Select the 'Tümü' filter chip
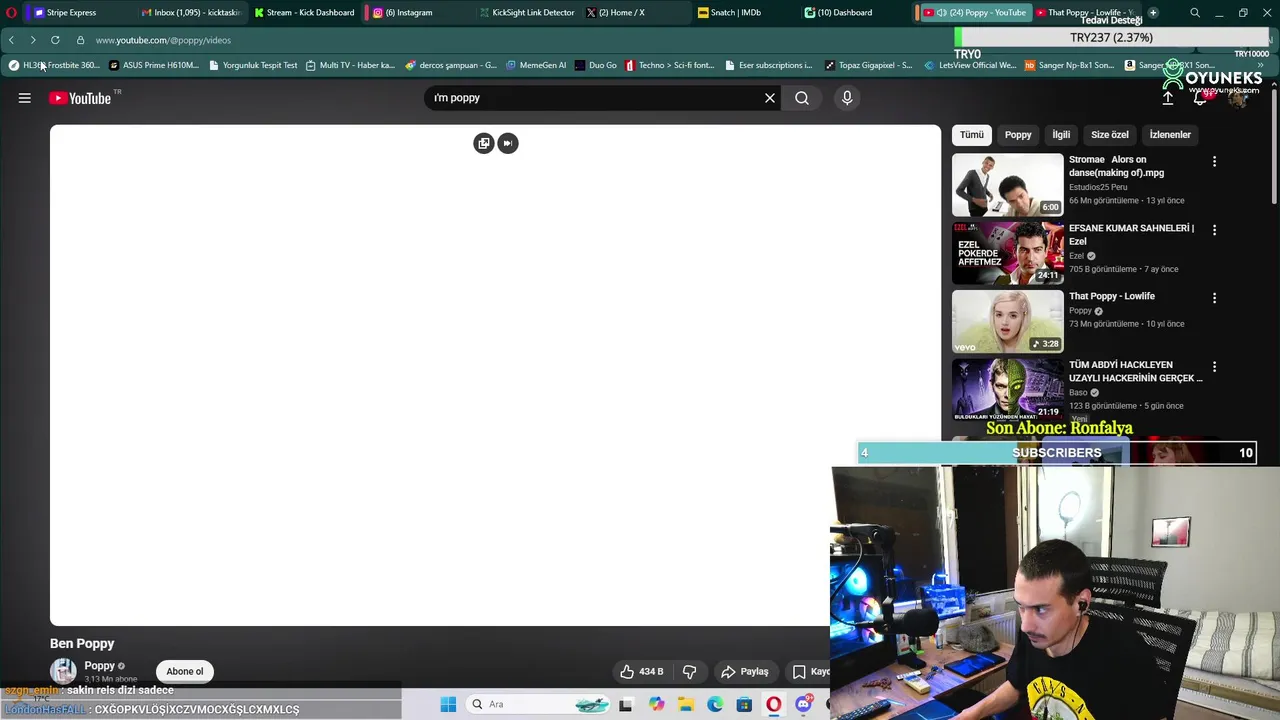1280x720 pixels. point(972,135)
